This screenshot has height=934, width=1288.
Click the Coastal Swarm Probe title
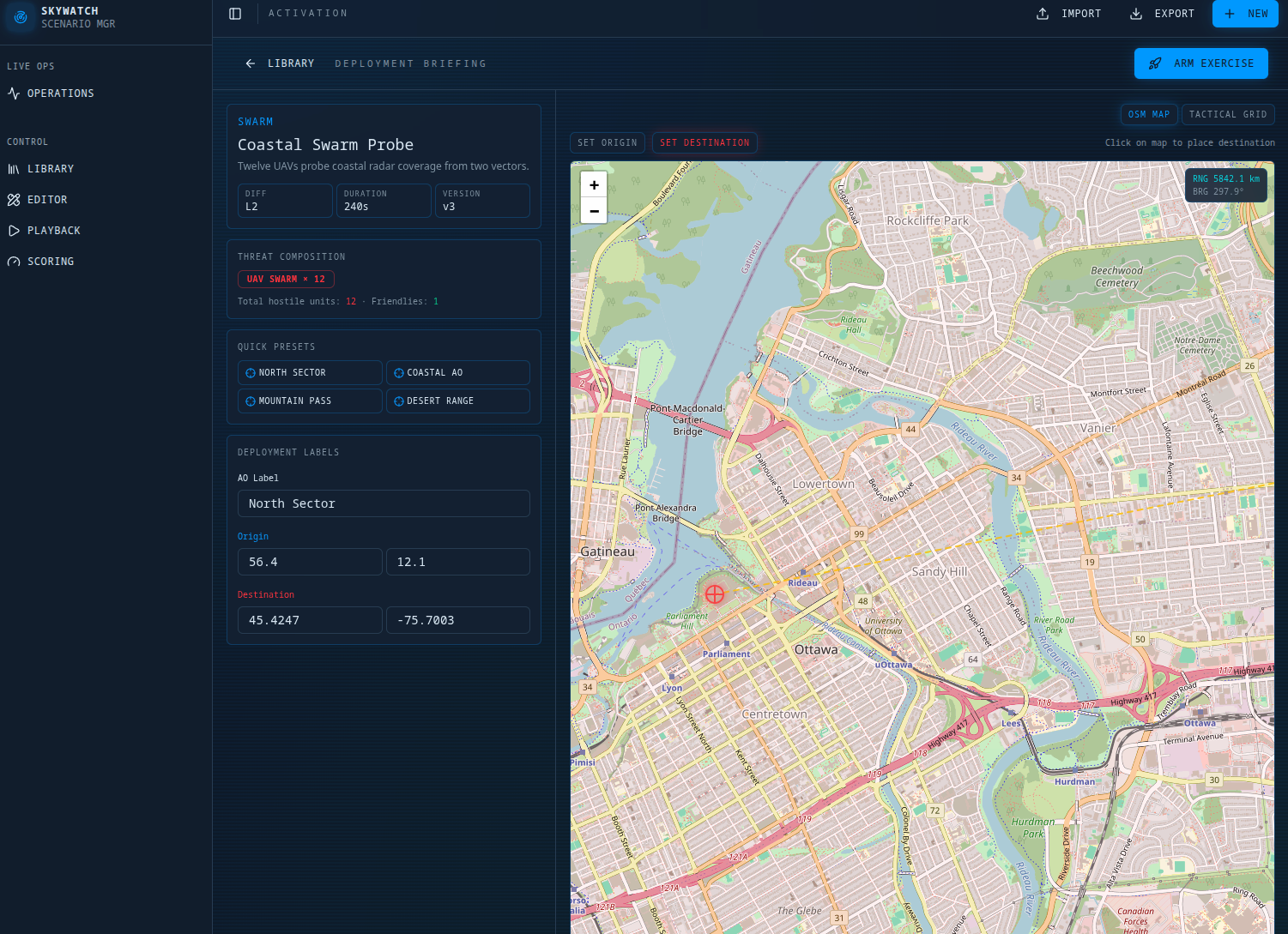pyautogui.click(x=325, y=145)
